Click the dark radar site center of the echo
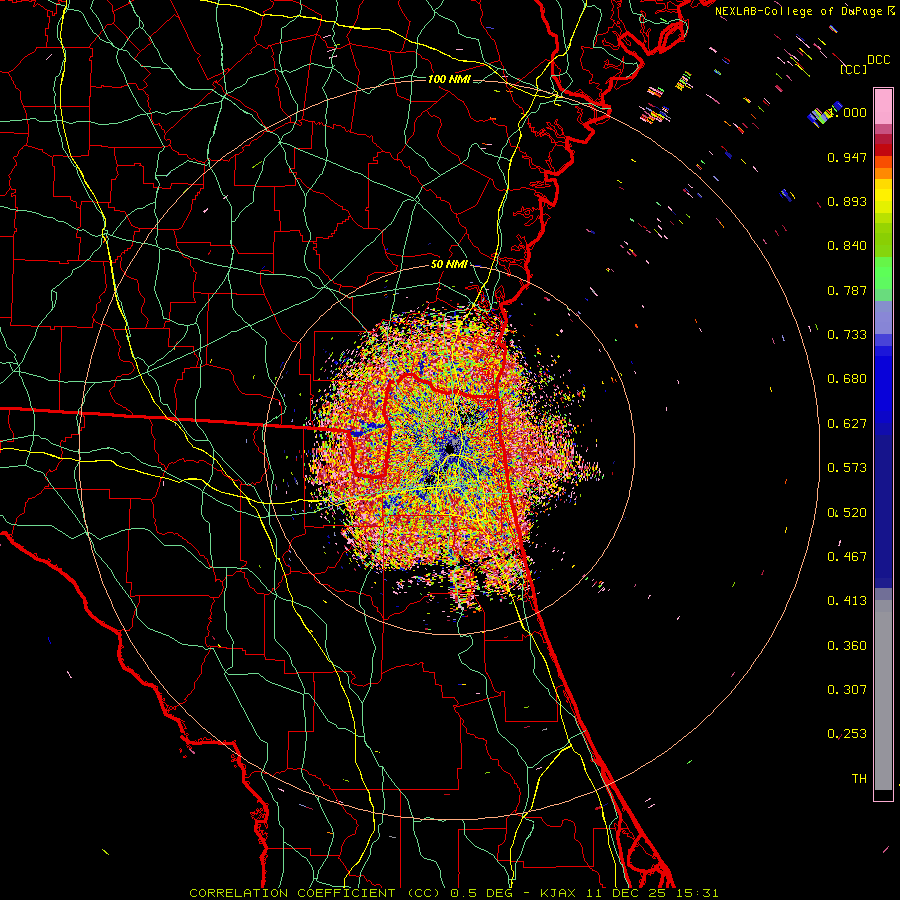 [x=451, y=447]
